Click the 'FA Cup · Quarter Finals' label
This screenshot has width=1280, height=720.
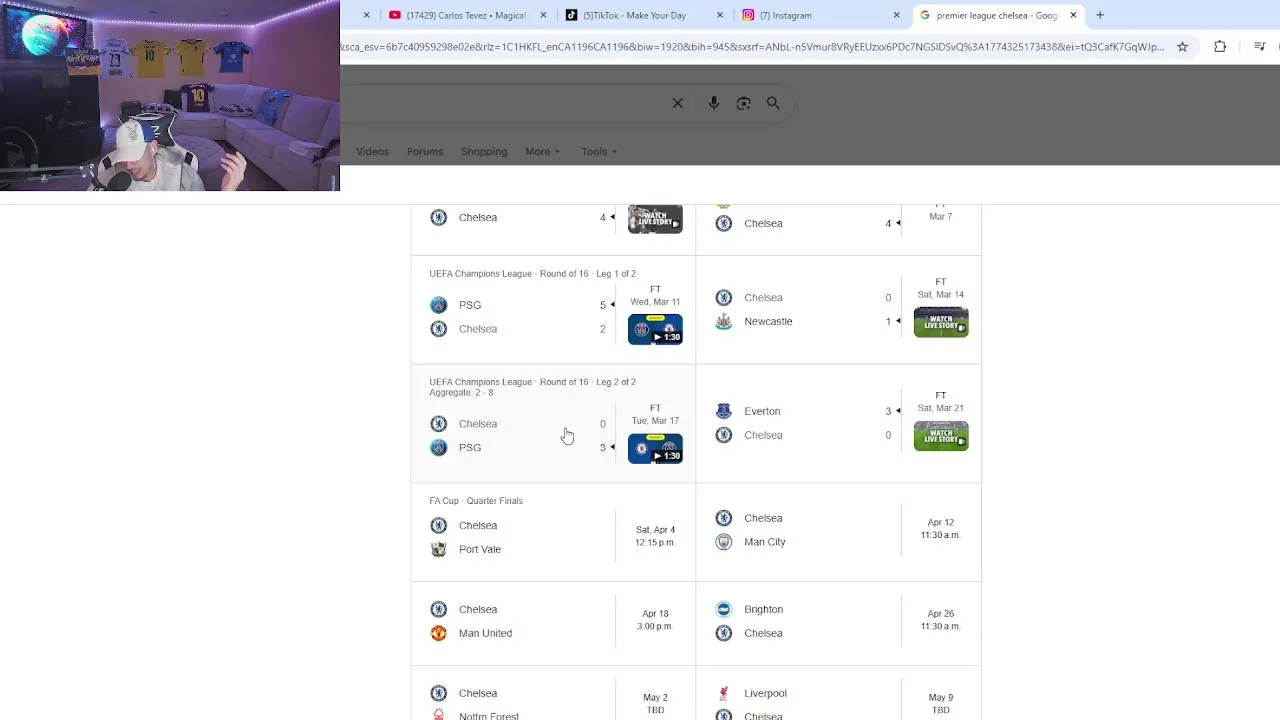point(476,501)
